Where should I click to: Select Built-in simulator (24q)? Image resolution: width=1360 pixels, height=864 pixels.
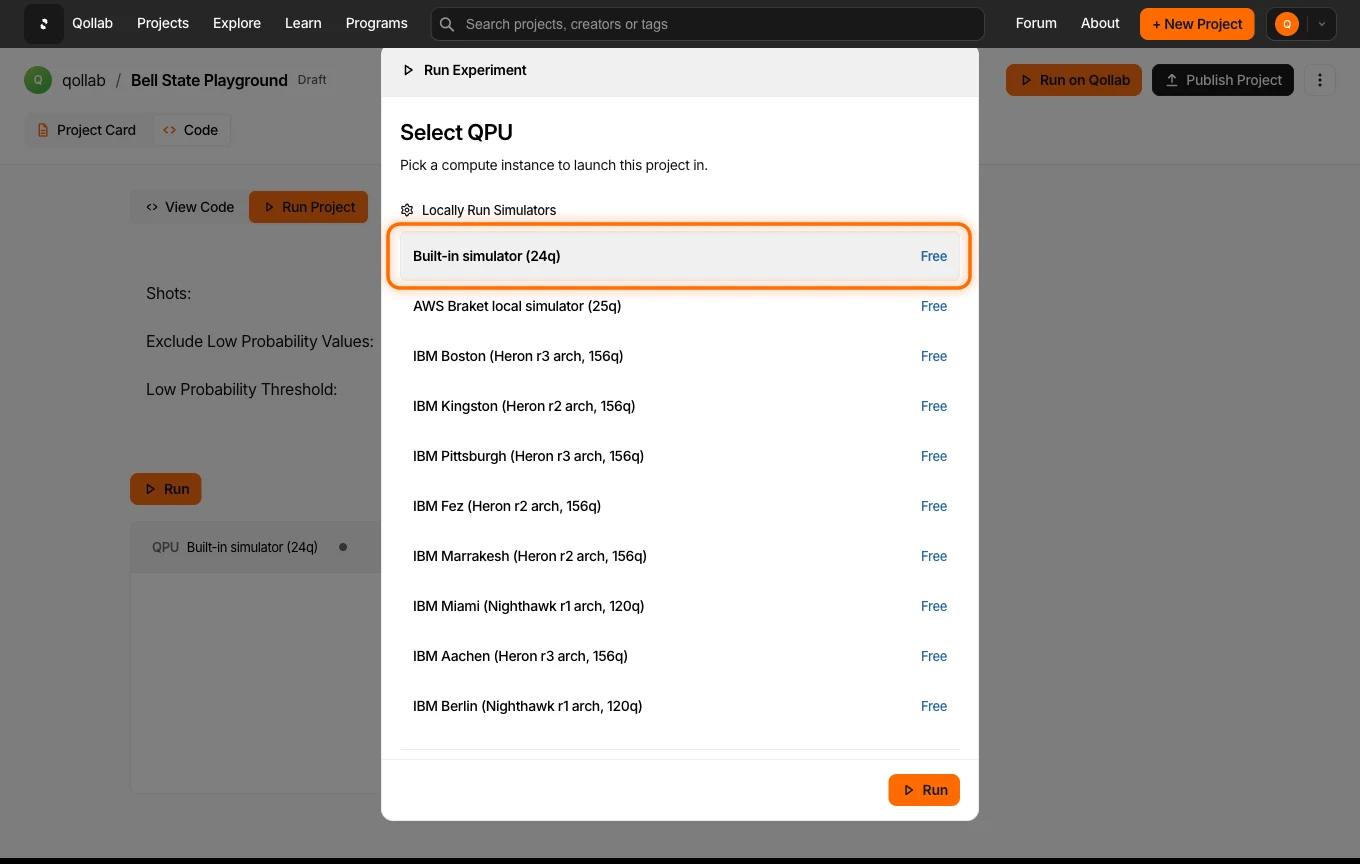point(680,256)
